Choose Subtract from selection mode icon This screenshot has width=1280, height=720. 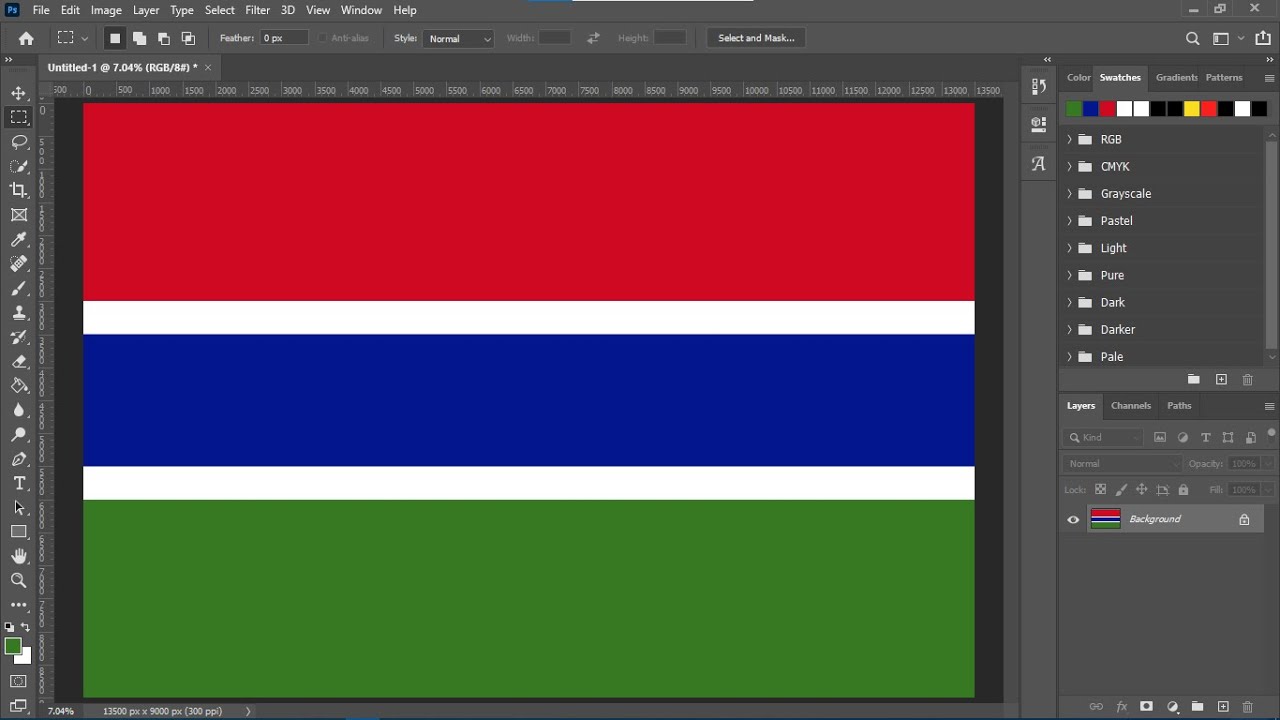tap(163, 38)
